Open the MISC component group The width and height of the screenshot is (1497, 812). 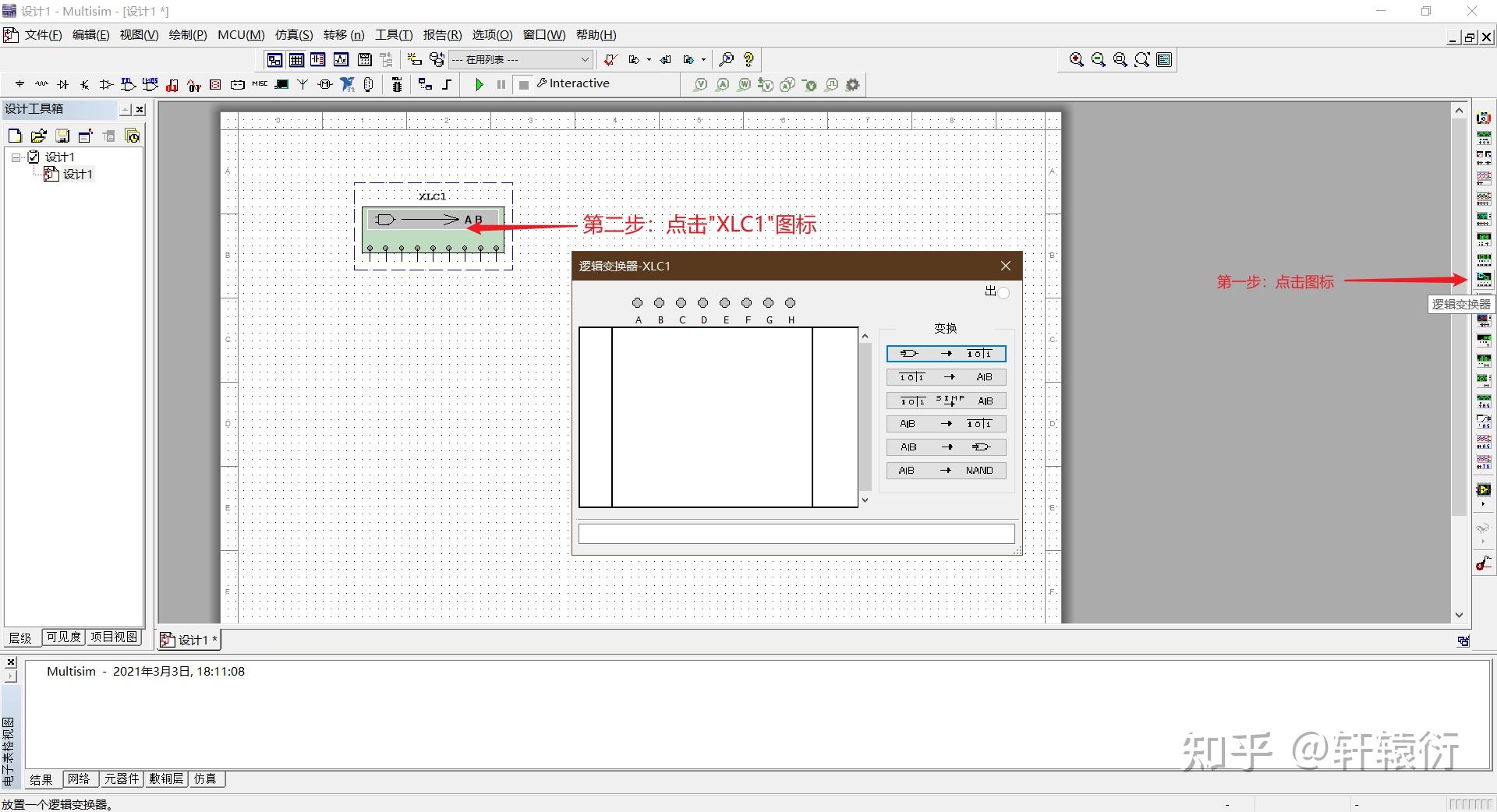[260, 84]
